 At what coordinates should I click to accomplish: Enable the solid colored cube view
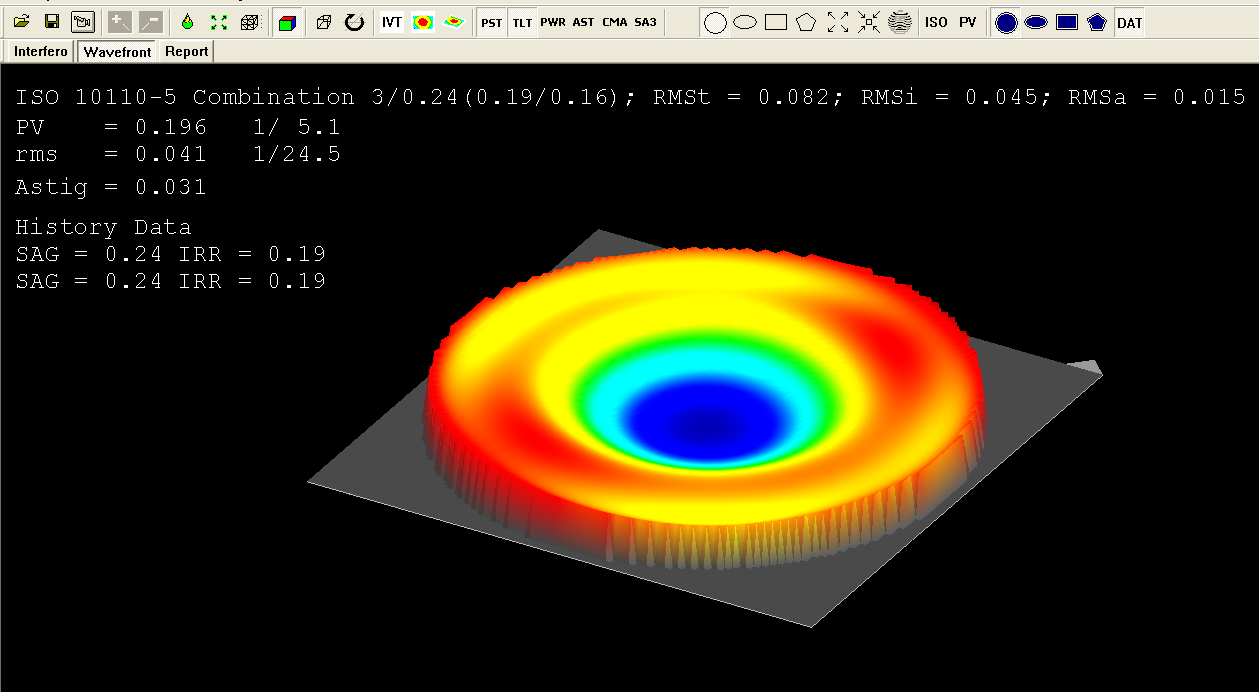(287, 22)
